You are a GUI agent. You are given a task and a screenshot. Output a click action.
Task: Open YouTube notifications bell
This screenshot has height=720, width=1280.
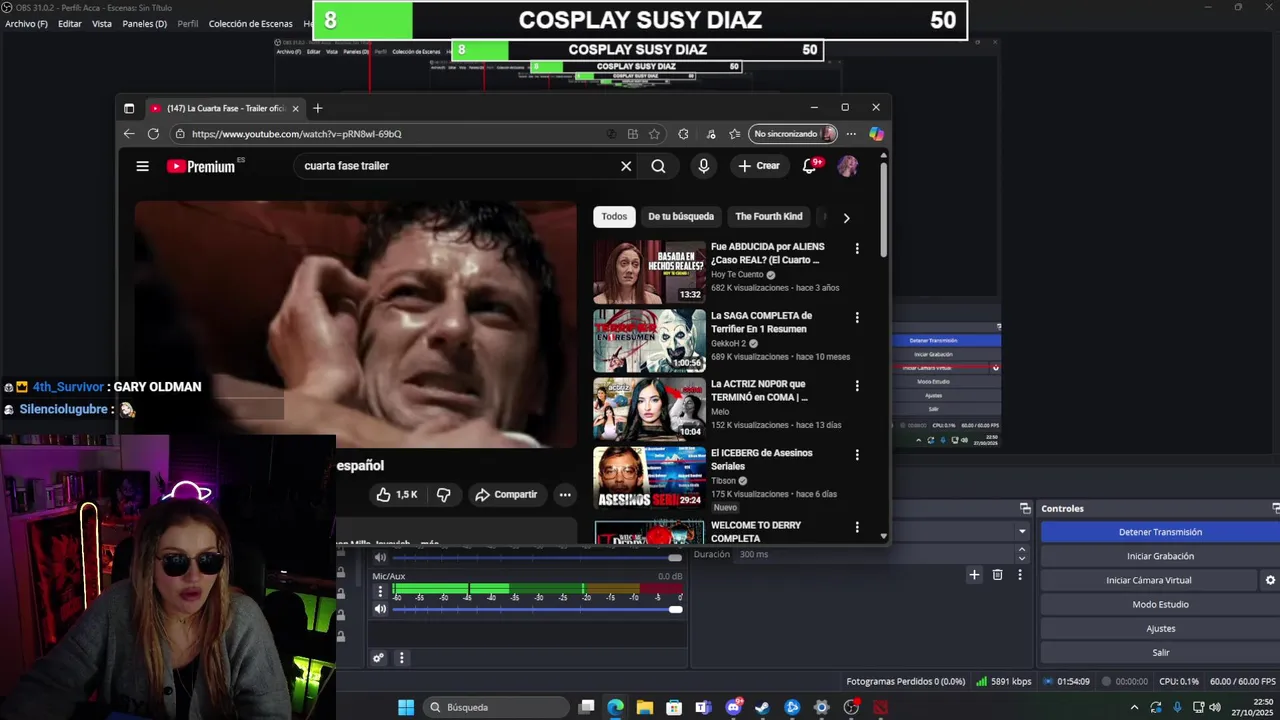pyautogui.click(x=810, y=166)
